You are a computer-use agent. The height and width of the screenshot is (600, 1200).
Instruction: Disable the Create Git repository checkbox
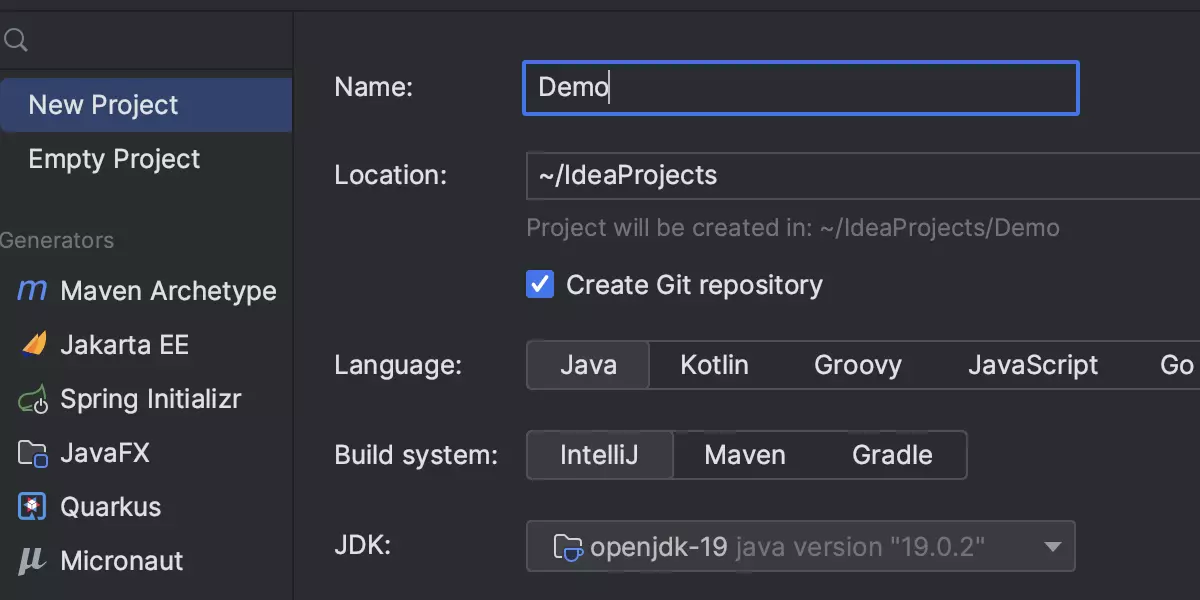pos(539,284)
